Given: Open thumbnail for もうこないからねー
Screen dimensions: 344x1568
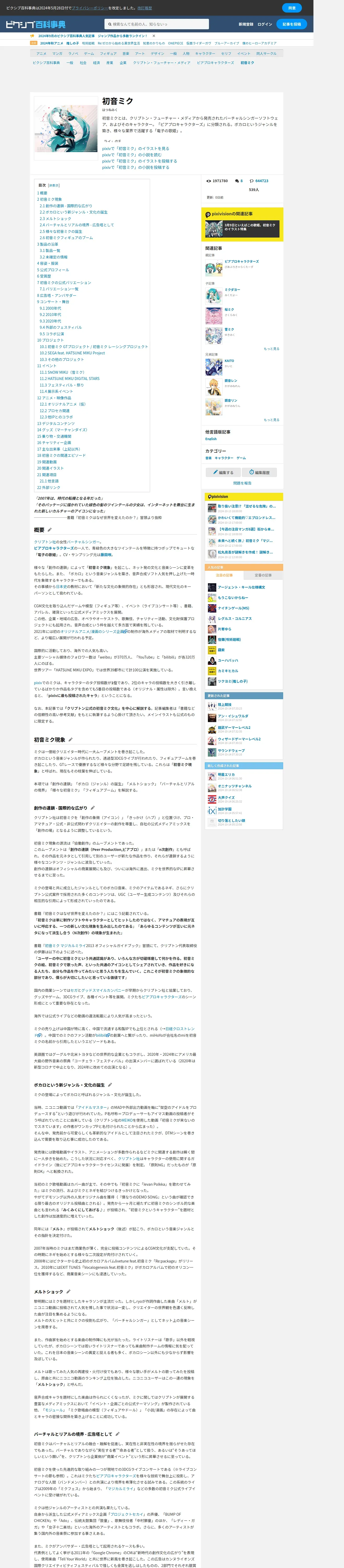Looking at the screenshot, I should pos(212,598).
